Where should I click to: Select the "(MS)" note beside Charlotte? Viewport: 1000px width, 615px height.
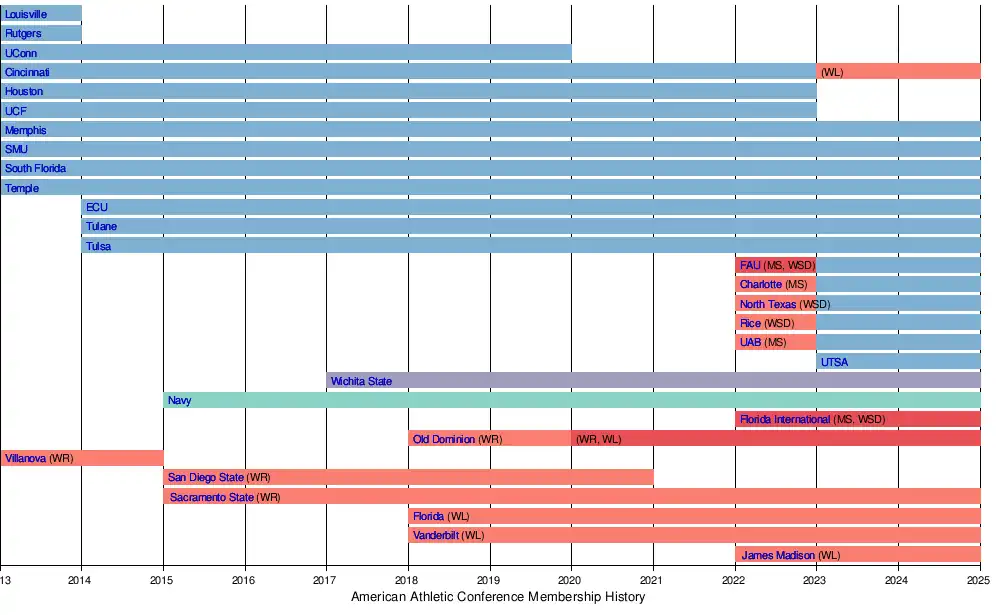point(796,285)
